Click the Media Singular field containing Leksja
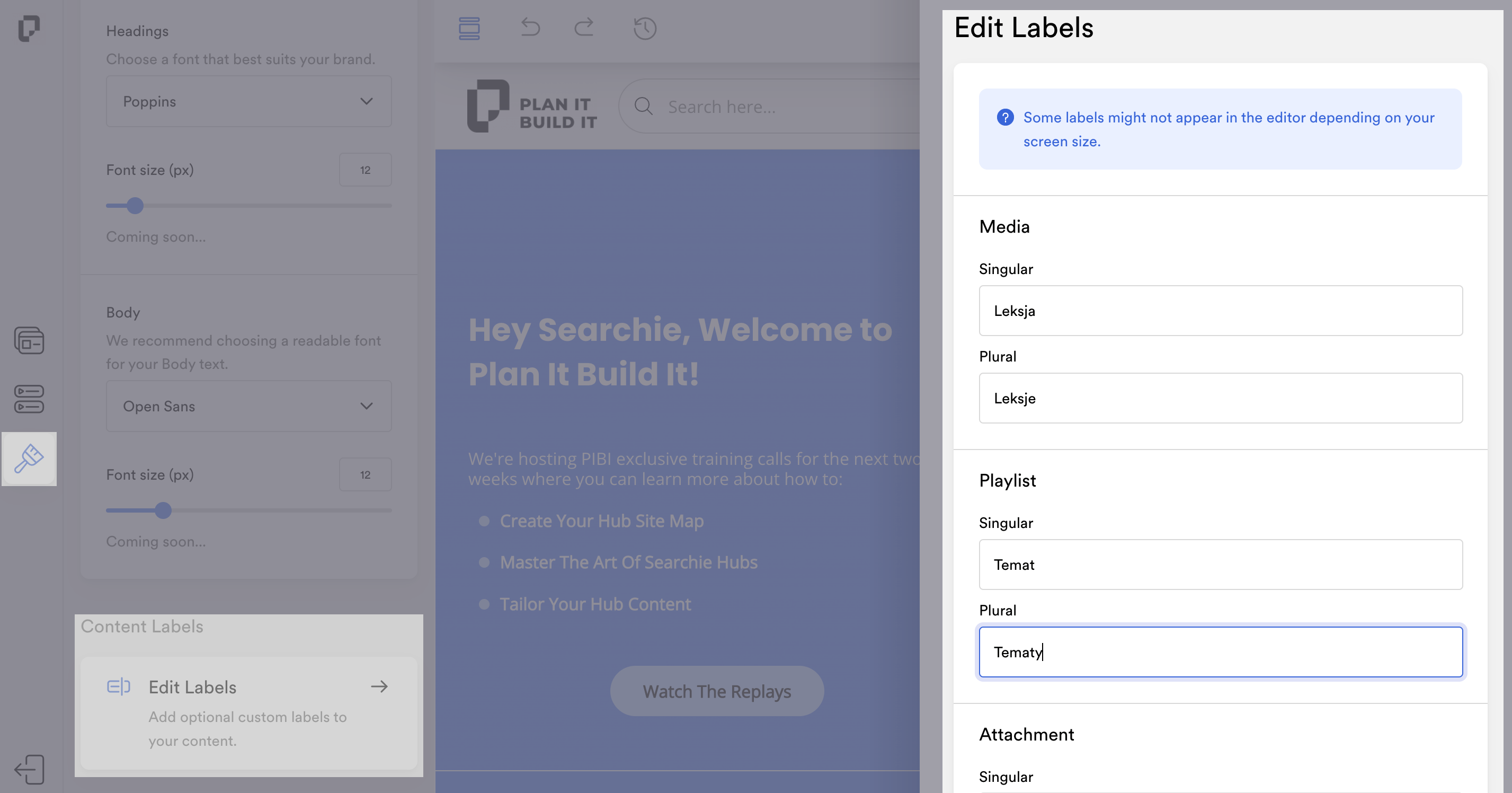 click(1220, 311)
